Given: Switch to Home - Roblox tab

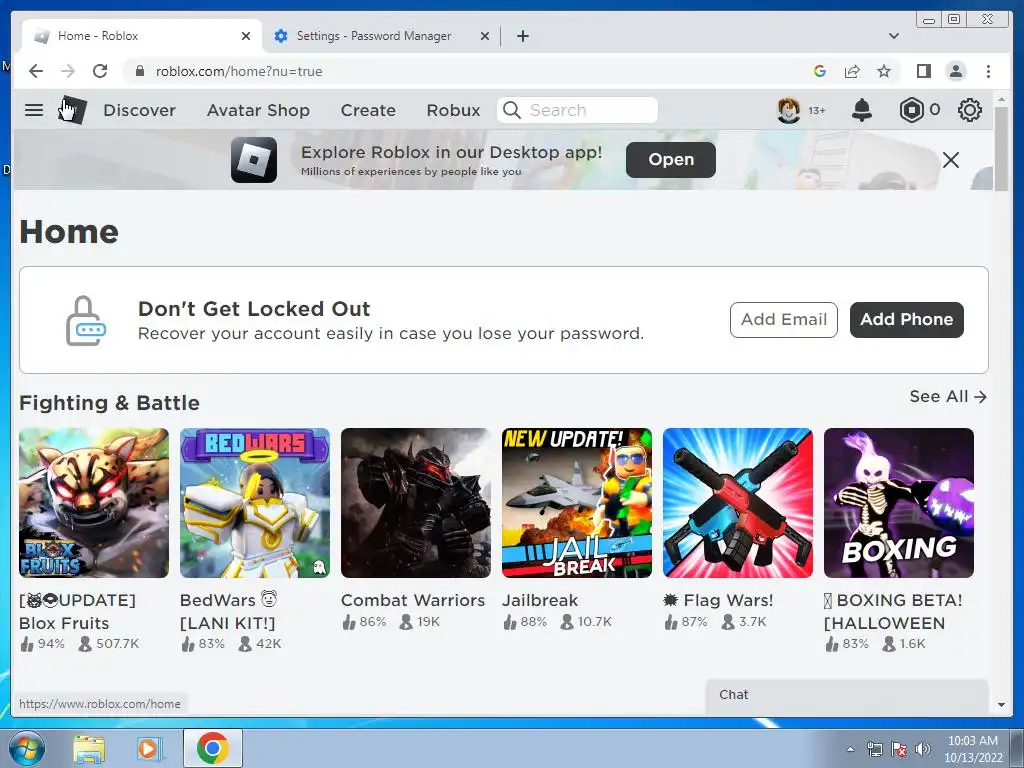Looking at the screenshot, I should click(x=142, y=36).
